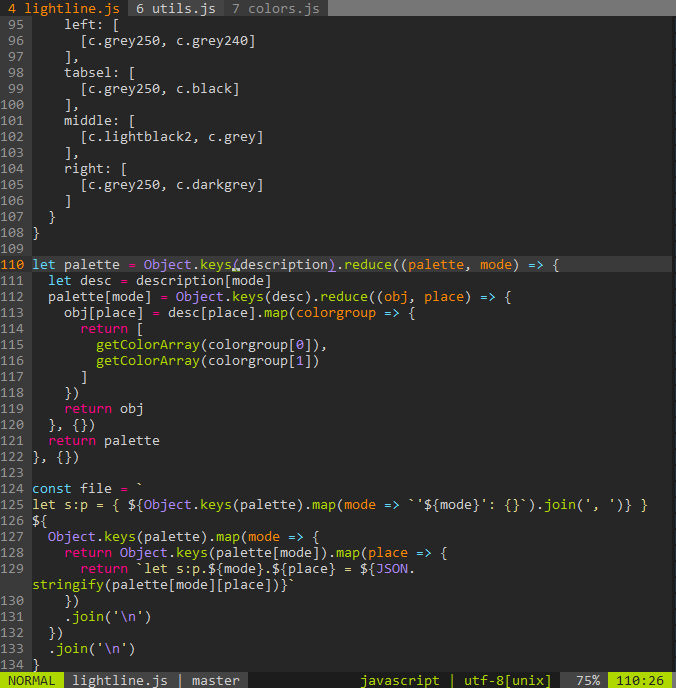Click 'c.grey240' on line 96
Image resolution: width=676 pixels, height=688 pixels.
pyautogui.click(x=212, y=41)
